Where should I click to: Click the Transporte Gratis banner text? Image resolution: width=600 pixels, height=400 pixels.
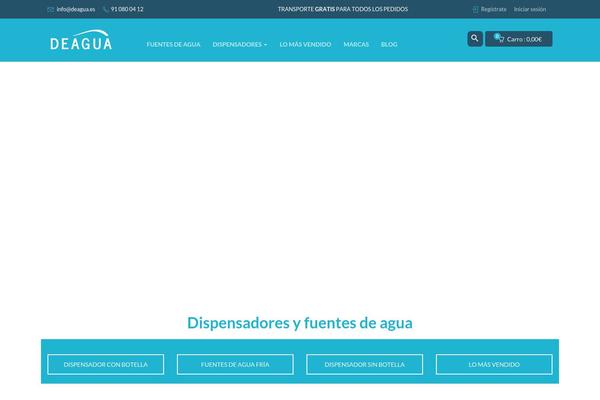pyautogui.click(x=343, y=9)
